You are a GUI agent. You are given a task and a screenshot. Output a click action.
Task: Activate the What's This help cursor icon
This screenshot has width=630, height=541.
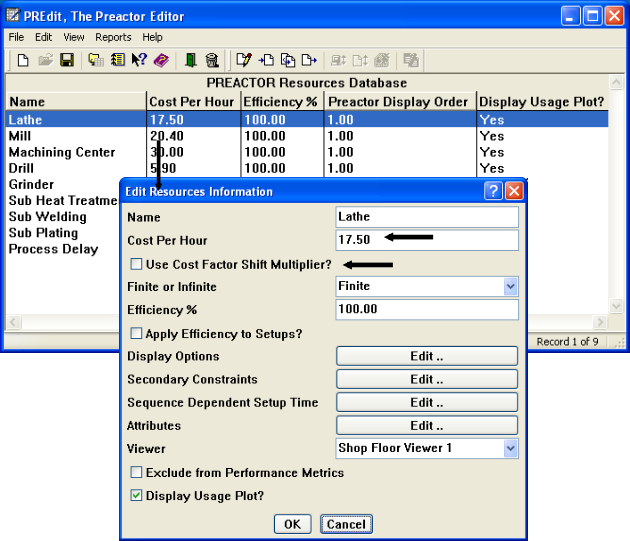139,60
